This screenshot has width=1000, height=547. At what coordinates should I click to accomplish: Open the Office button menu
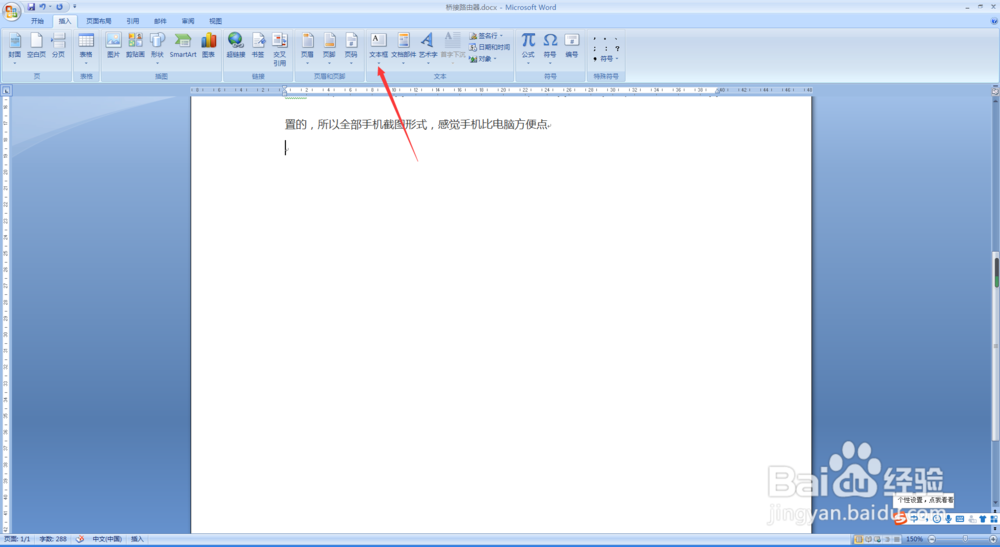11,11
